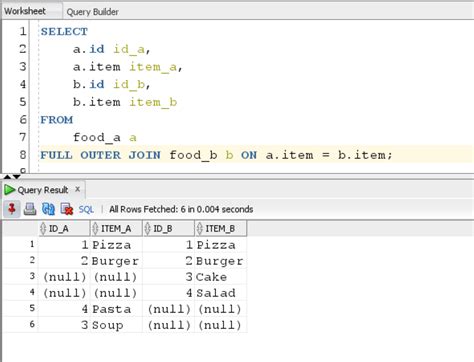Click the print results icon
474x362 pixels.
(x=30, y=209)
